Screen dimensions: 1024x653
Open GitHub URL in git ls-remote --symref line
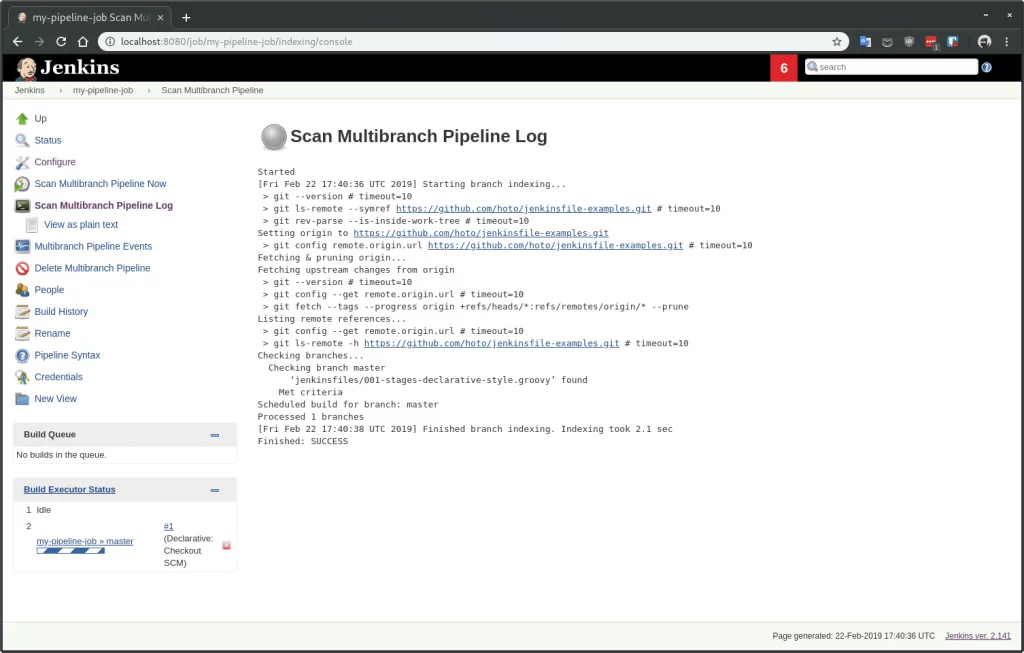[523, 209]
